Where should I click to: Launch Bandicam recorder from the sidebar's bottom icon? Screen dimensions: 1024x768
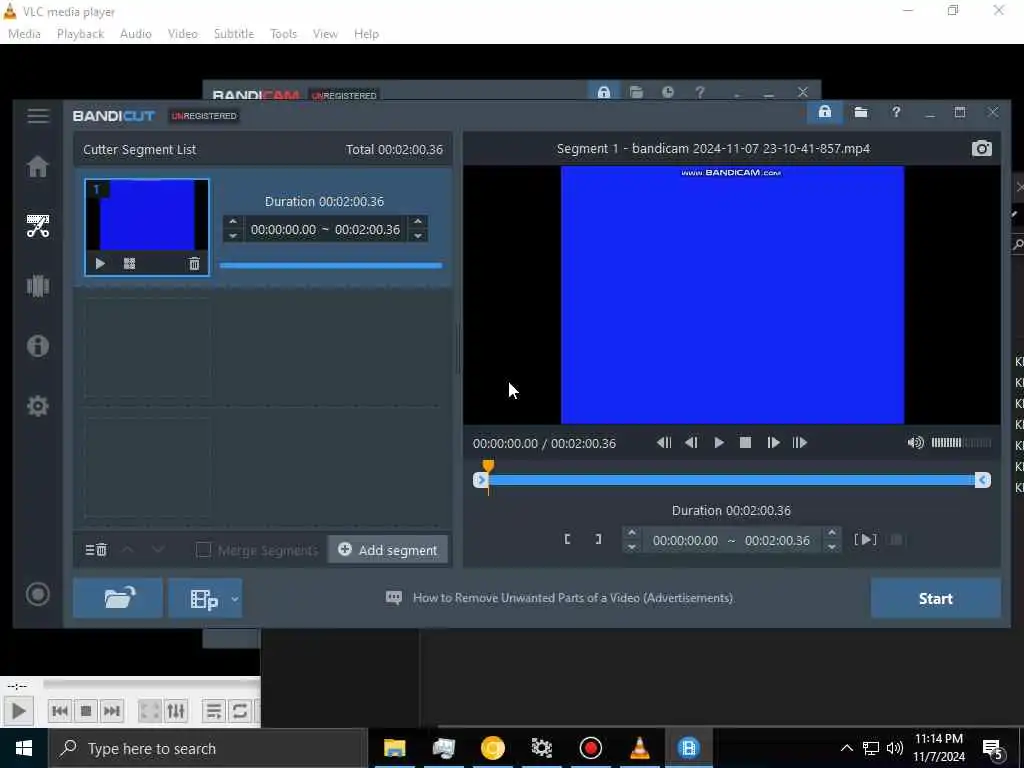click(x=38, y=594)
